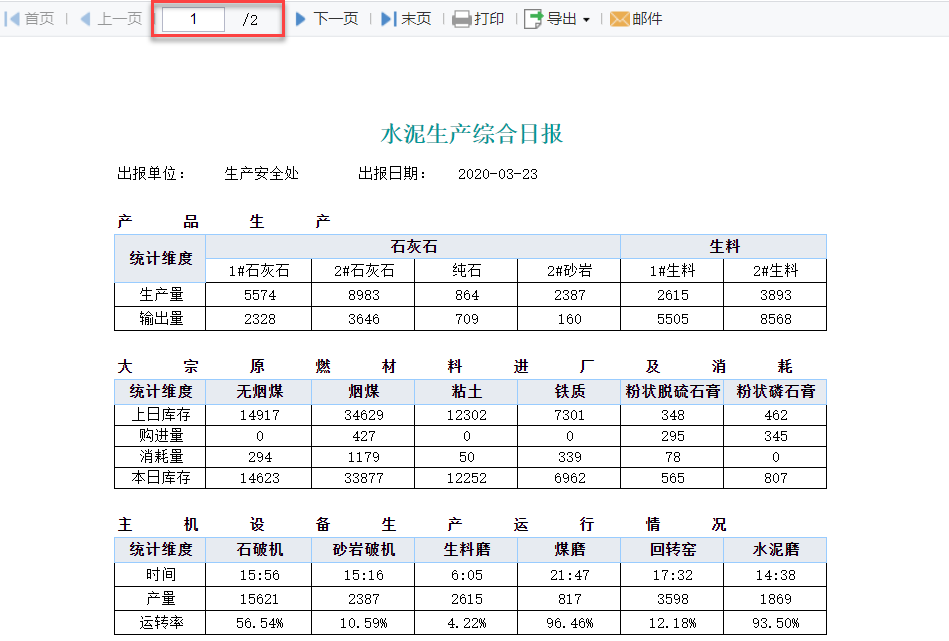Click the 本日库存 row label
This screenshot has width=949, height=641.
[160, 478]
